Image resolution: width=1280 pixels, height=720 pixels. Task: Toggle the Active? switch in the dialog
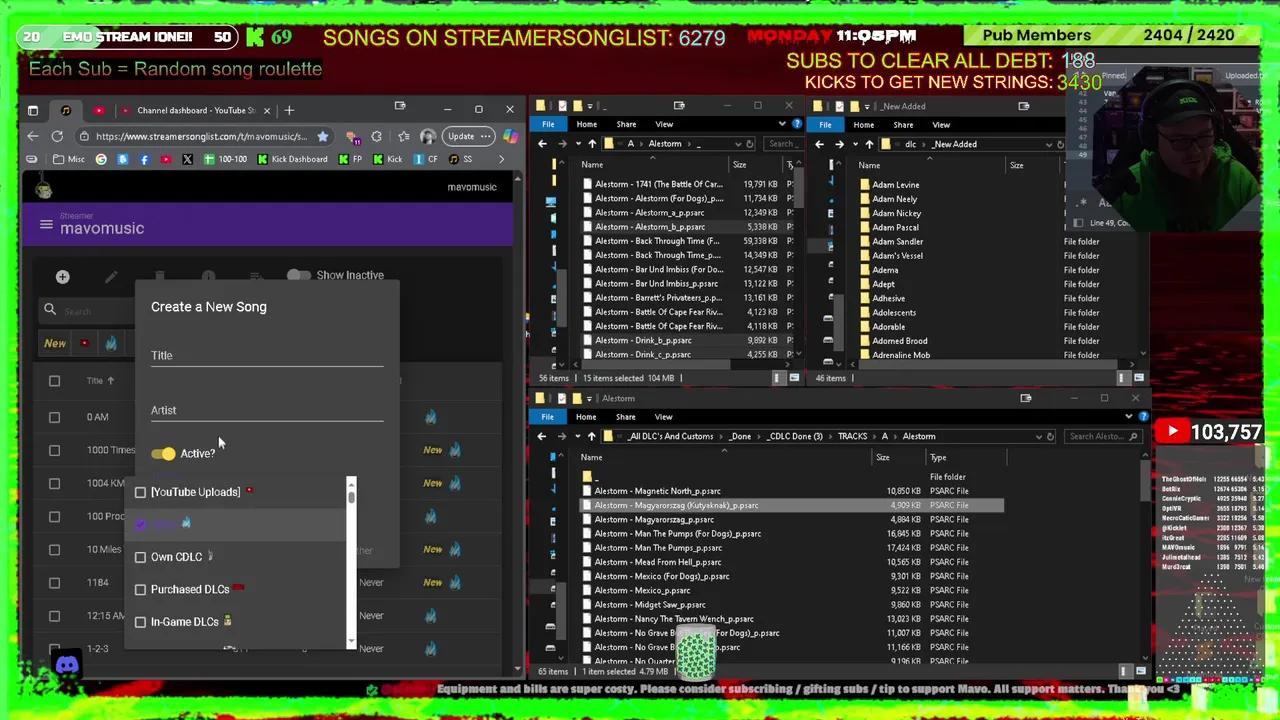[x=163, y=454]
